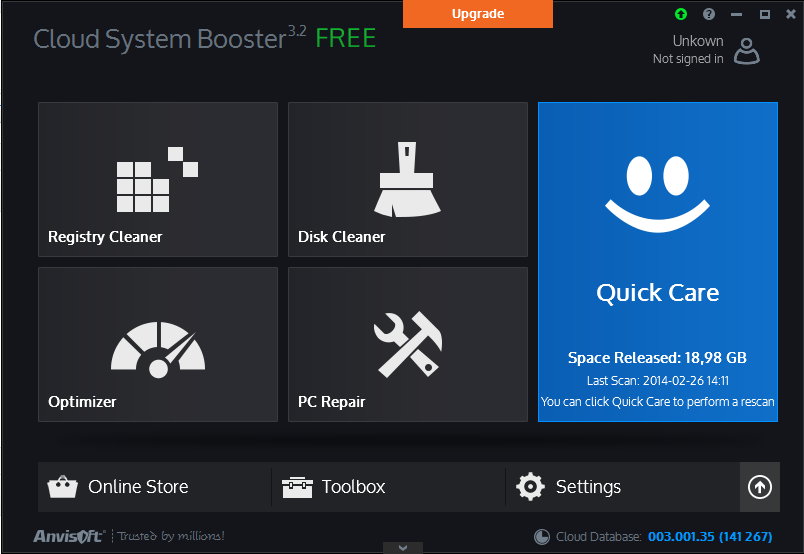Click the Quick Care label

657,293
